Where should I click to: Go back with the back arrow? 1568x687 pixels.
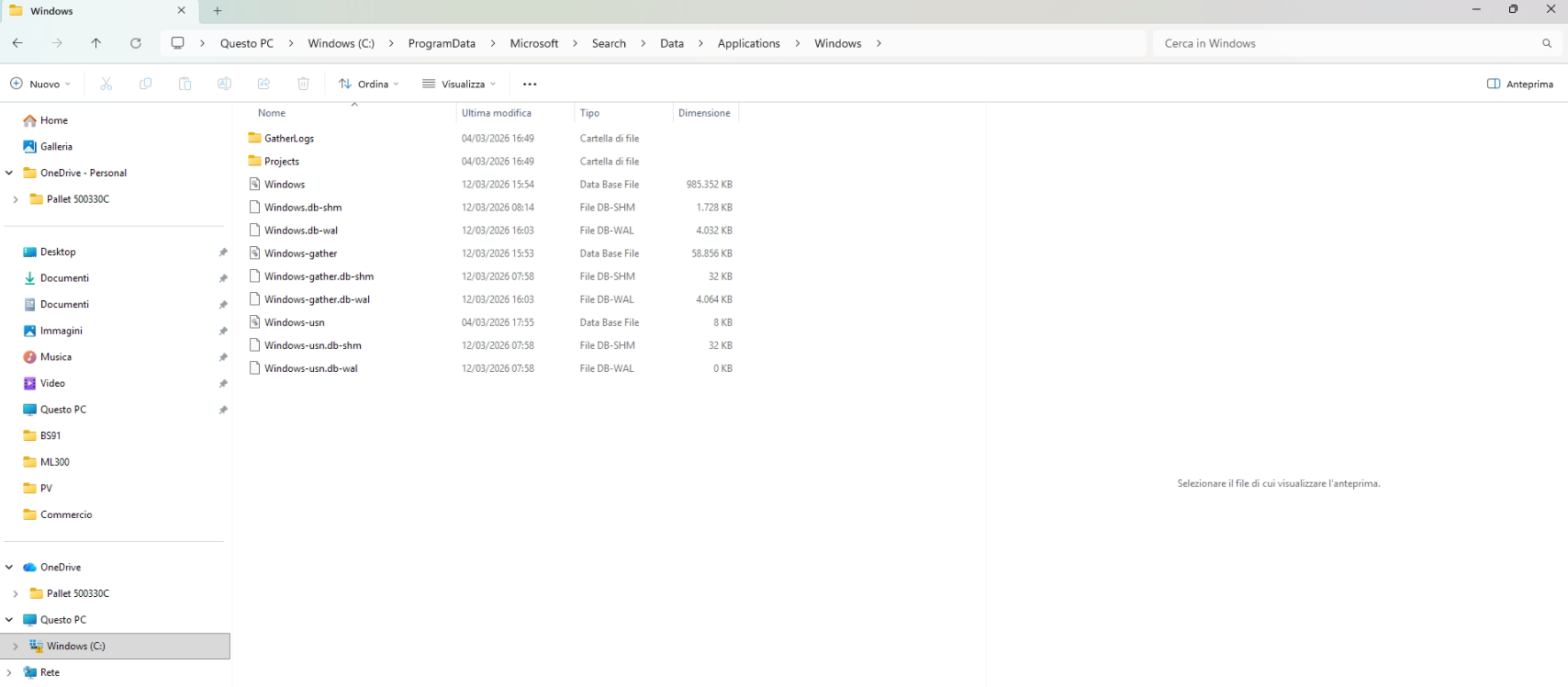click(x=17, y=43)
